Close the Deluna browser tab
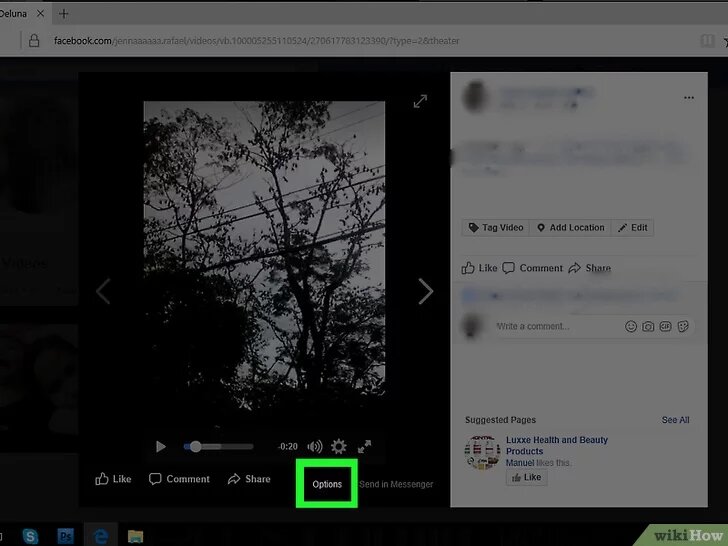Viewport: 728px width, 546px height. point(40,14)
